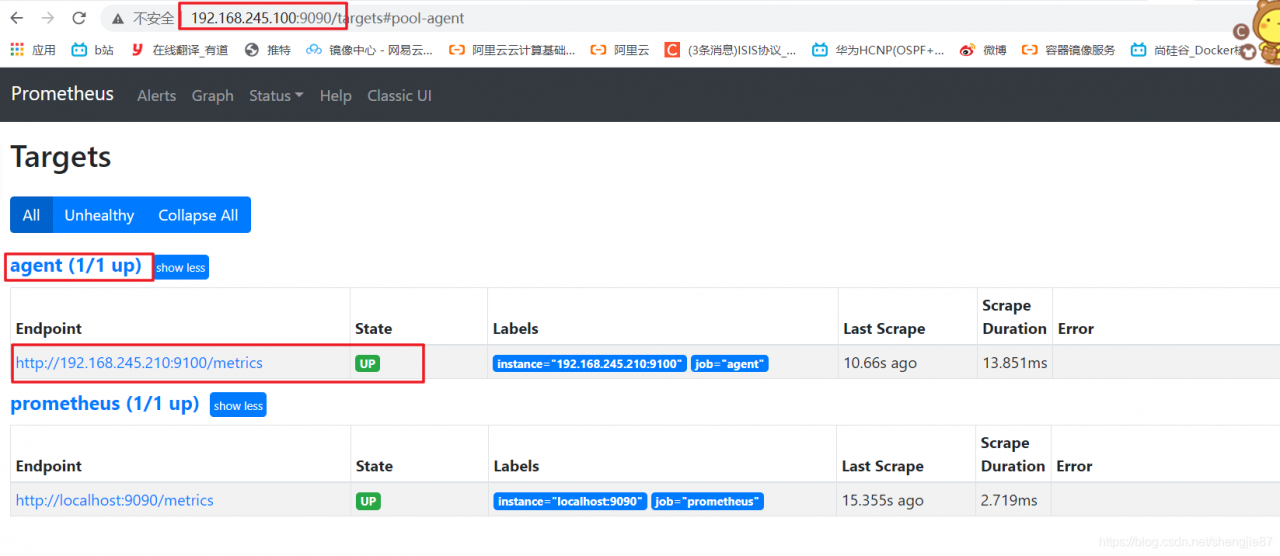Open the localhost:9090/metrics endpoint link
The image size is (1280, 556).
pyautogui.click(x=115, y=500)
